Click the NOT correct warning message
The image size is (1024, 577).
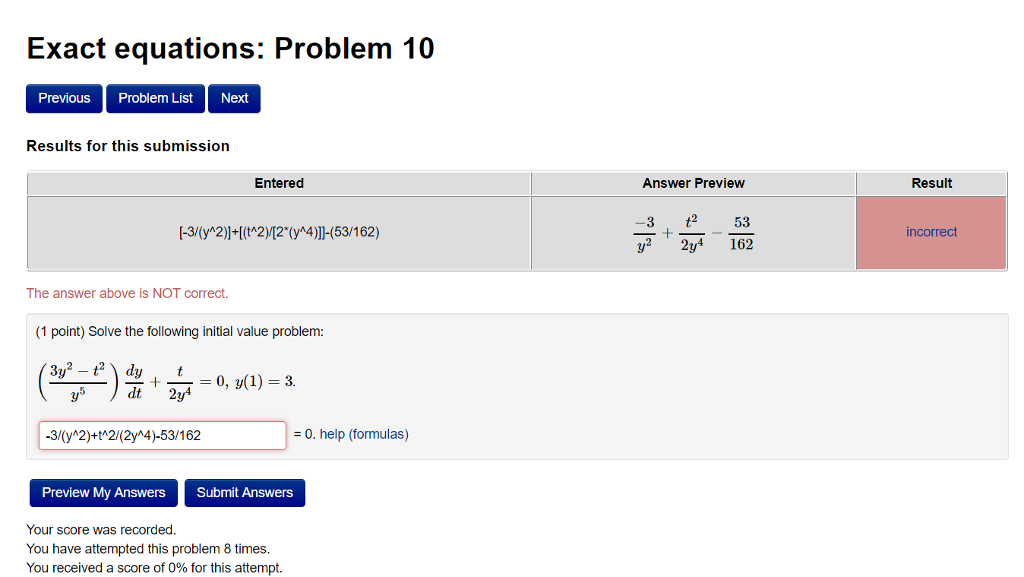point(127,293)
